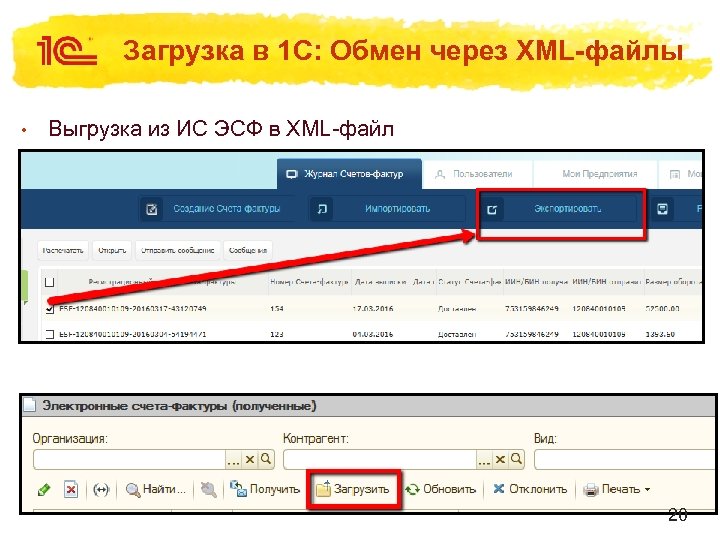Screen dimensions: 720x540
Task: Click Создание Счета фактуры button
Action: 216,209
